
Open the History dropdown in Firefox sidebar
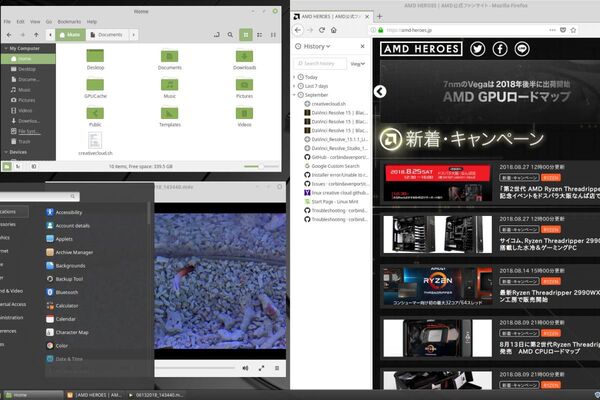pyautogui.click(x=313, y=46)
